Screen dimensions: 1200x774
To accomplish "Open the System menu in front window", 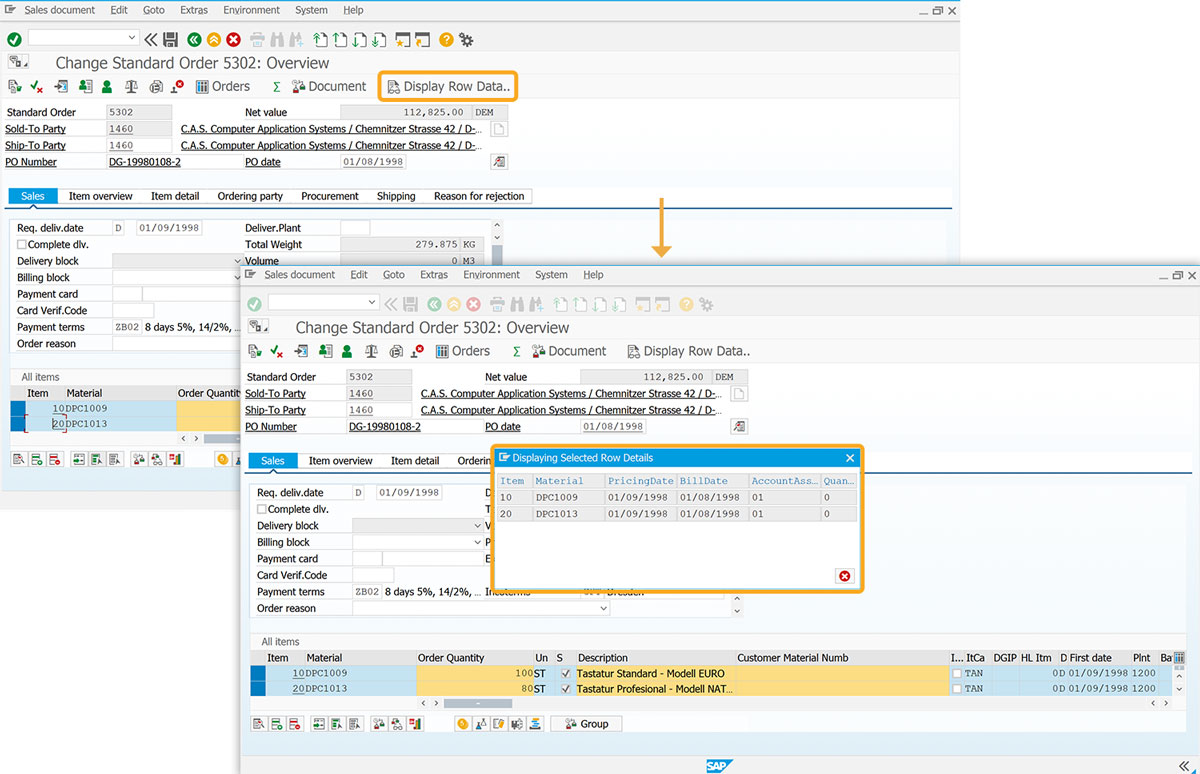I will pyautogui.click(x=551, y=274).
